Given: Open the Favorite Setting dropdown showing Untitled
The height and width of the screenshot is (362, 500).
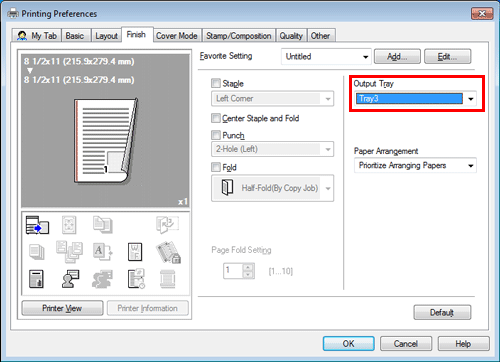Looking at the screenshot, I should tap(326, 56).
